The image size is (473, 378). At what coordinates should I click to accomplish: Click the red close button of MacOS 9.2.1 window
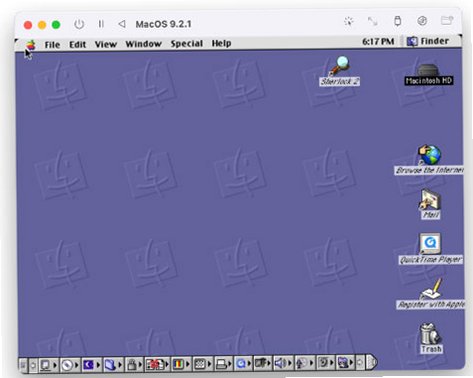[x=28, y=25]
